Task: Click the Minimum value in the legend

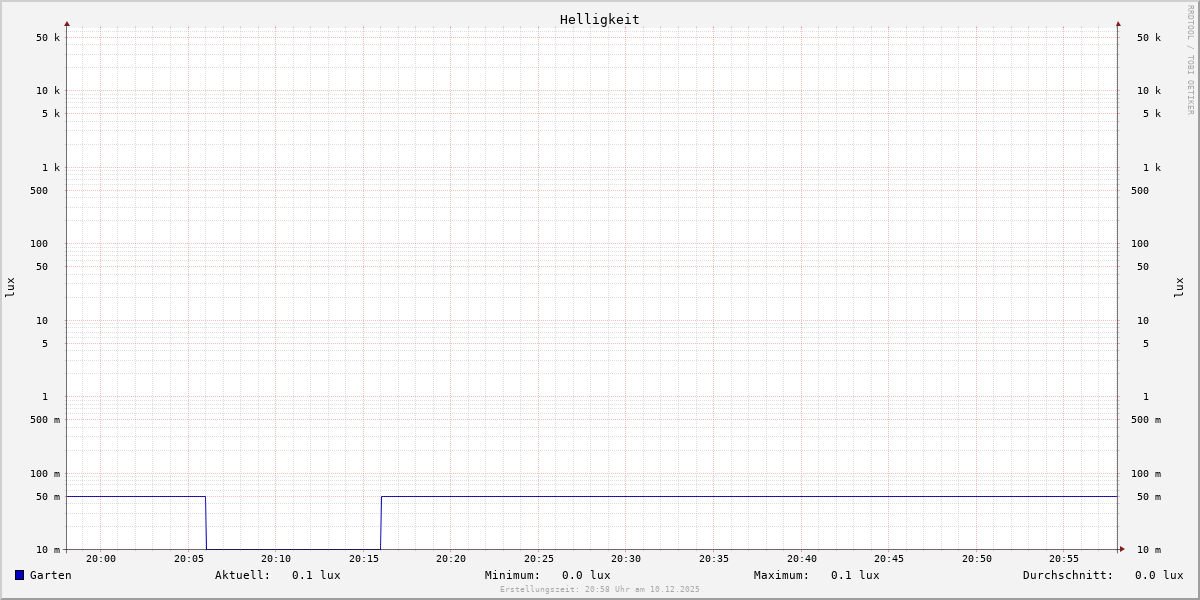Action: 586,575
